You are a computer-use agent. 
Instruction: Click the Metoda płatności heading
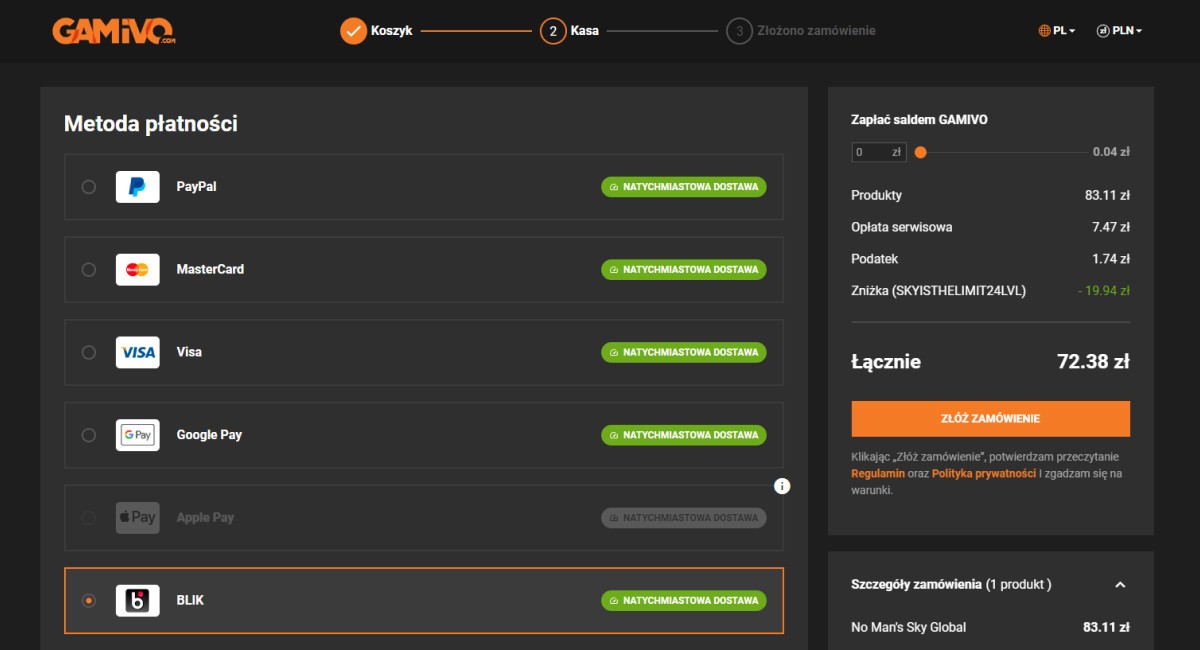click(151, 124)
